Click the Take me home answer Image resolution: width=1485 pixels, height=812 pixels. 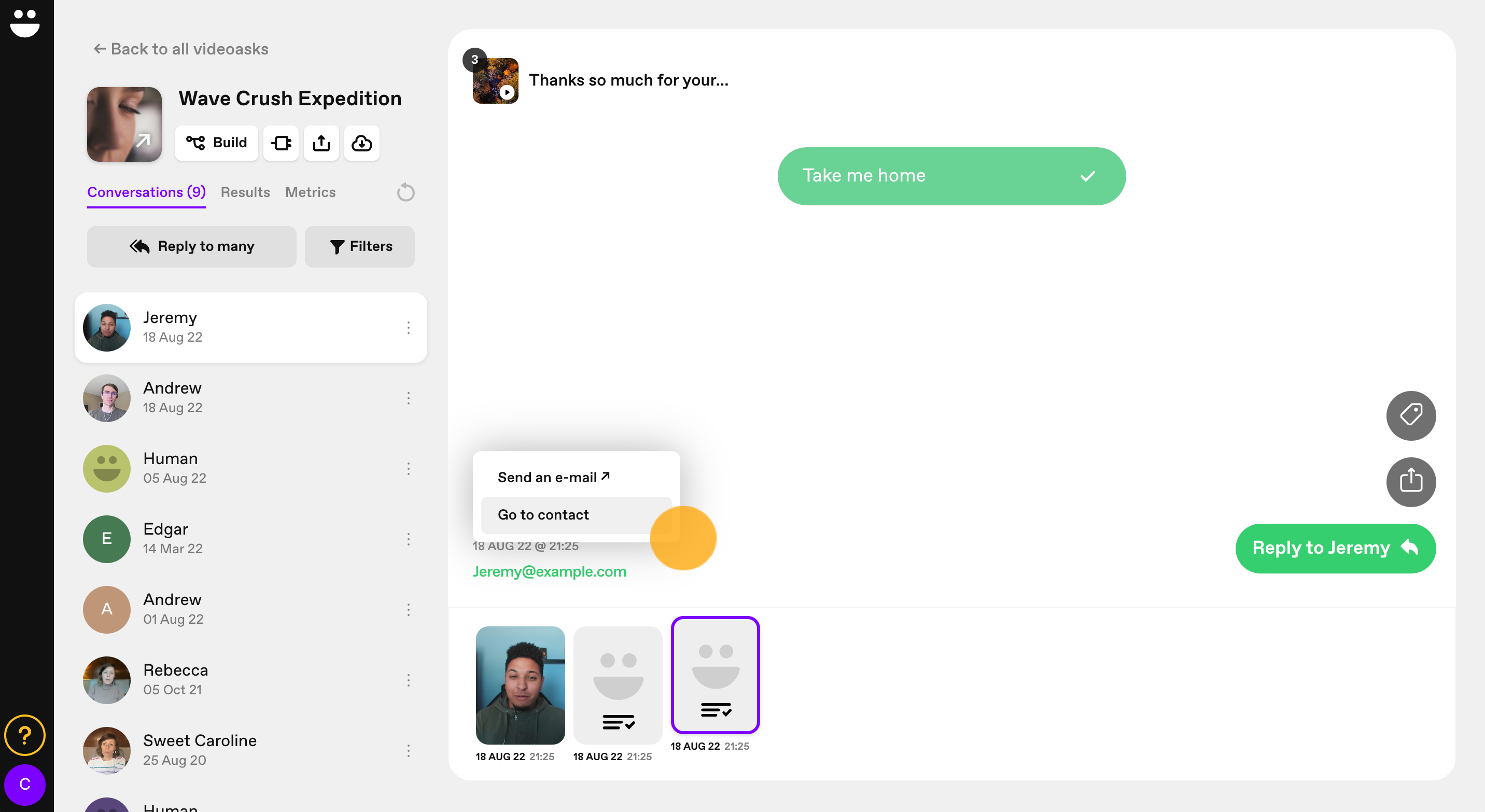pos(951,176)
